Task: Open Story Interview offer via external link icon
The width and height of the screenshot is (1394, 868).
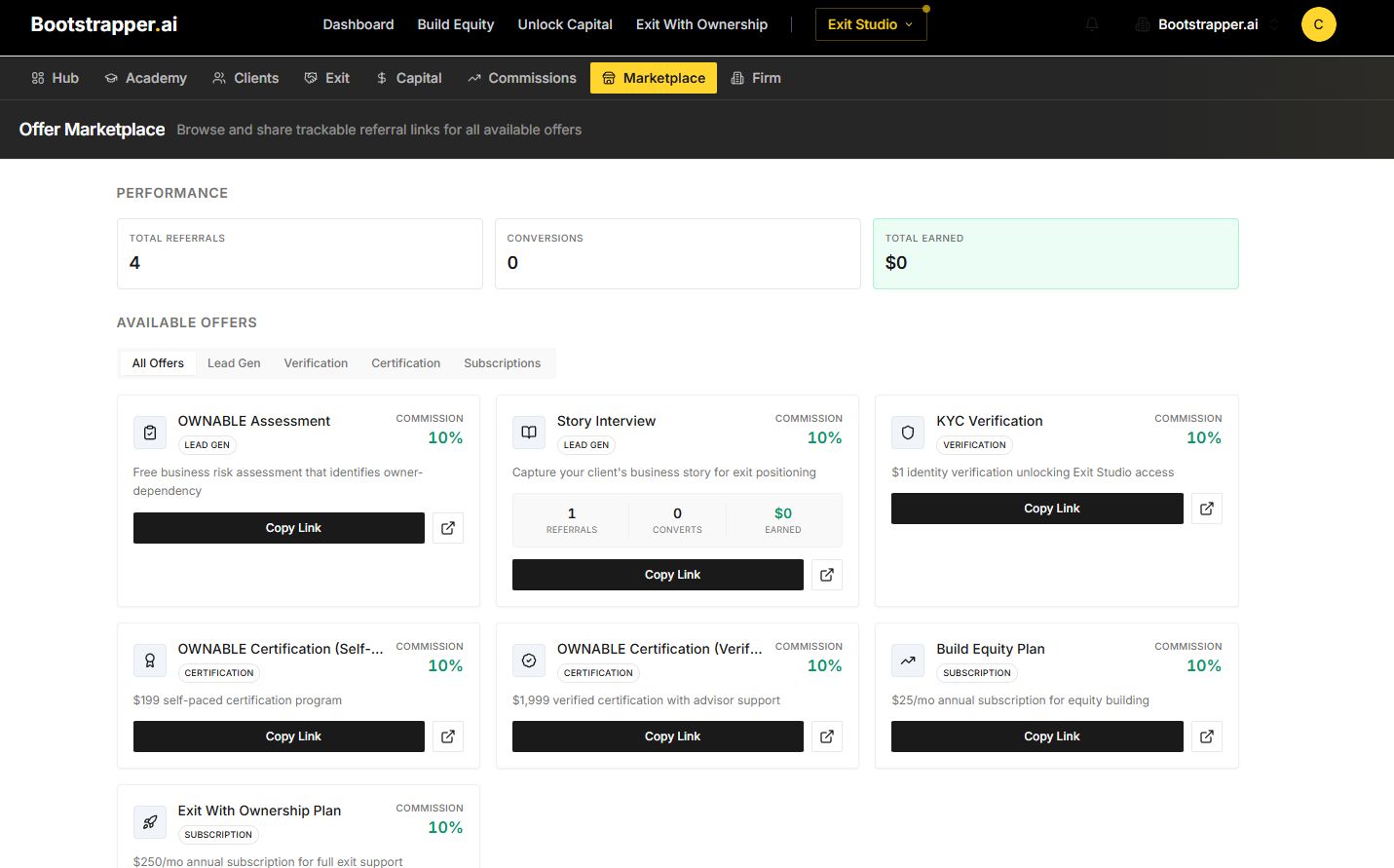Action: (x=827, y=575)
